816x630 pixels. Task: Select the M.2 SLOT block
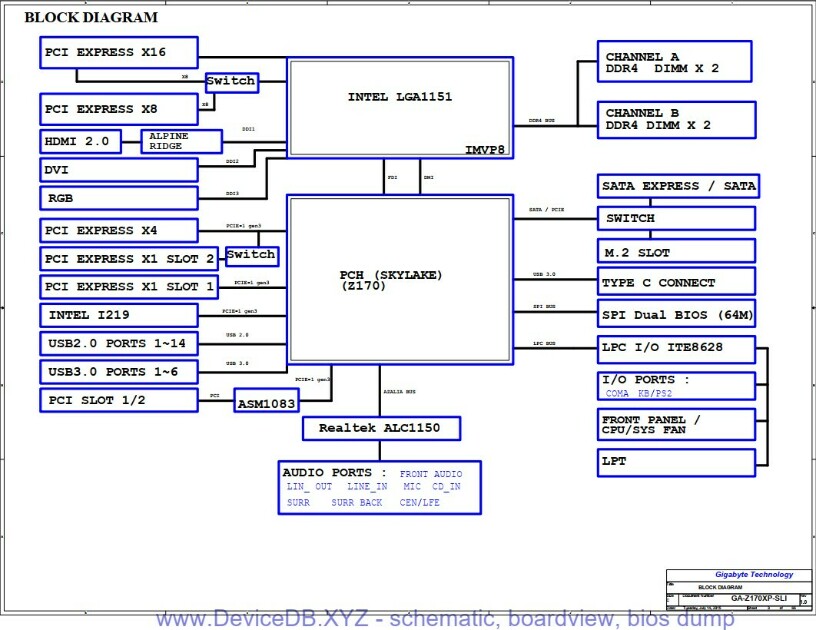(x=676, y=251)
